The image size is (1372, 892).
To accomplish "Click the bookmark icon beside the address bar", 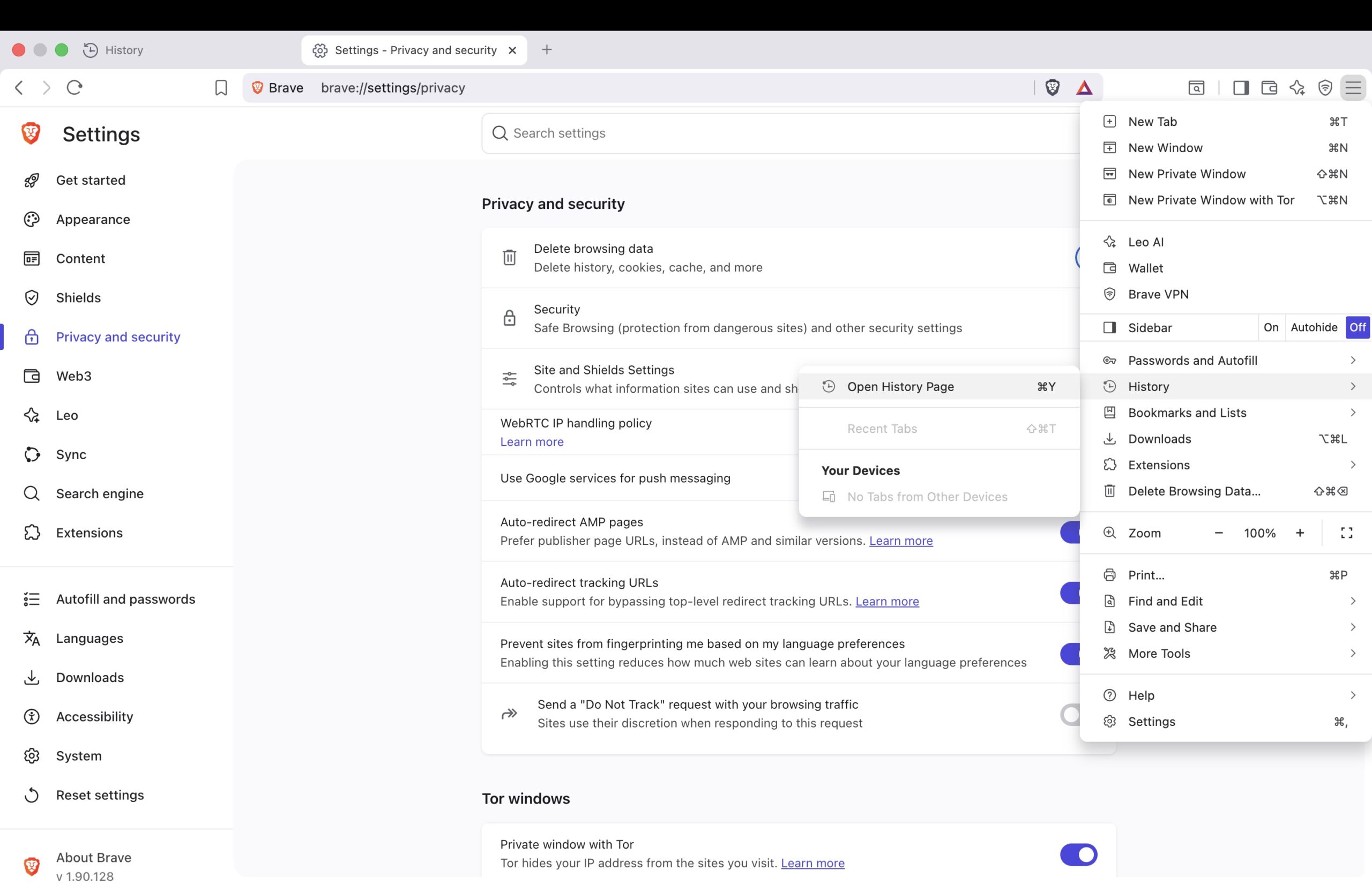I will tap(221, 87).
